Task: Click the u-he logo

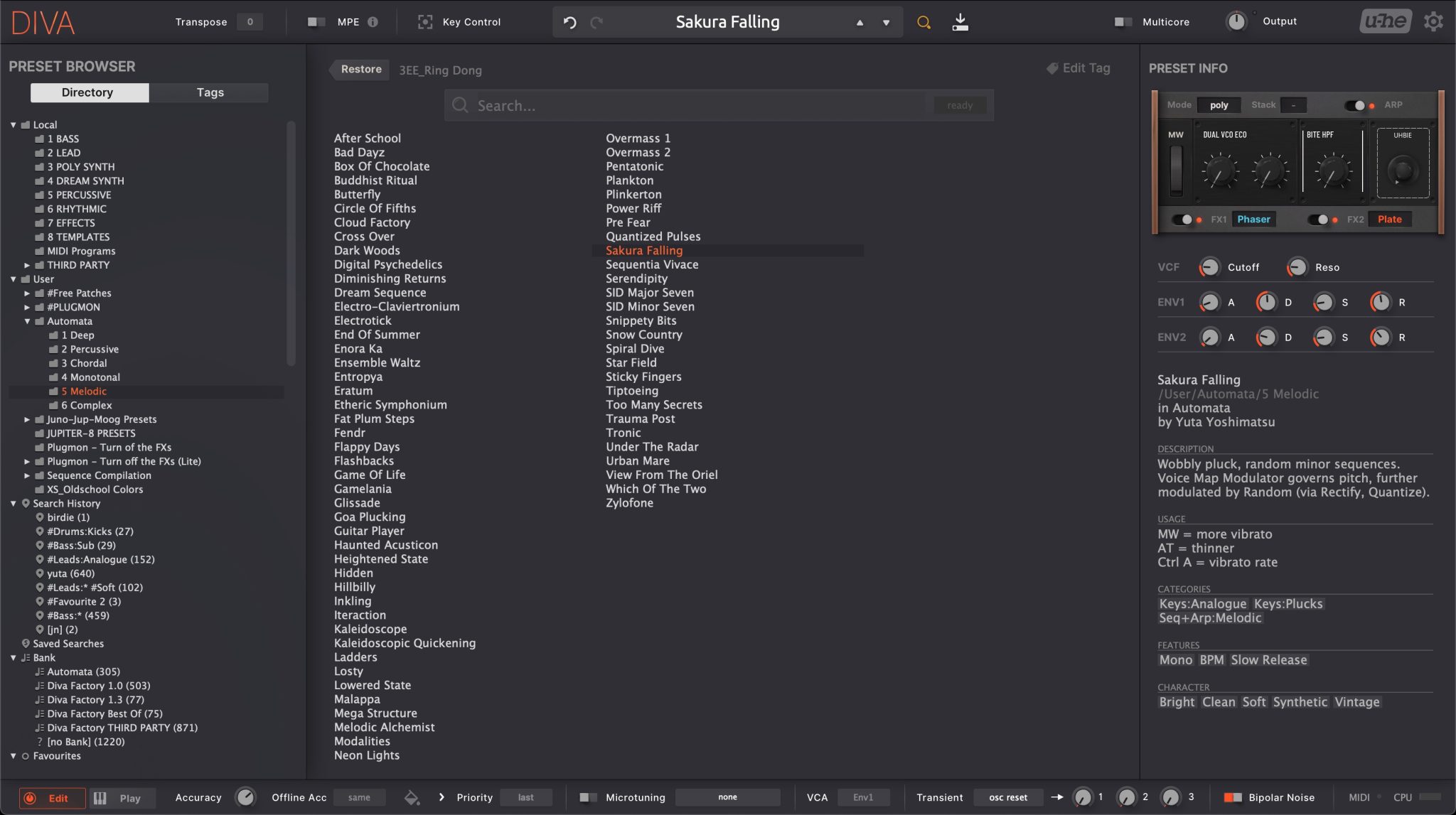Action: coord(1385,22)
